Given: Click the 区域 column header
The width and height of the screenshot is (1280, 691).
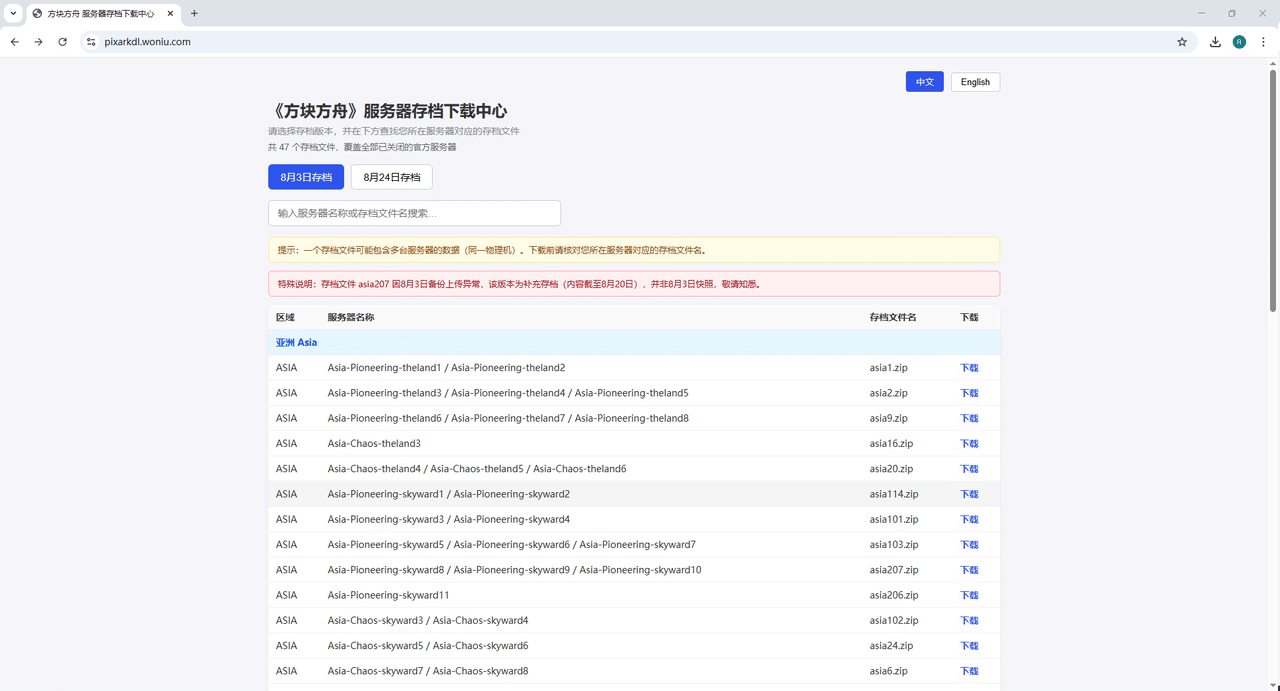Looking at the screenshot, I should [x=286, y=317].
